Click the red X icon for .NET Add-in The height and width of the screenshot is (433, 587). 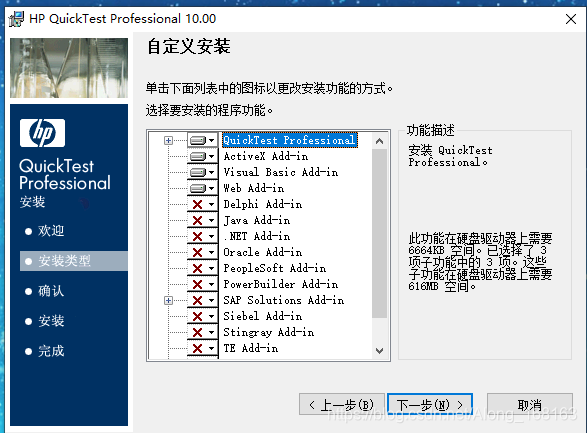click(x=197, y=237)
